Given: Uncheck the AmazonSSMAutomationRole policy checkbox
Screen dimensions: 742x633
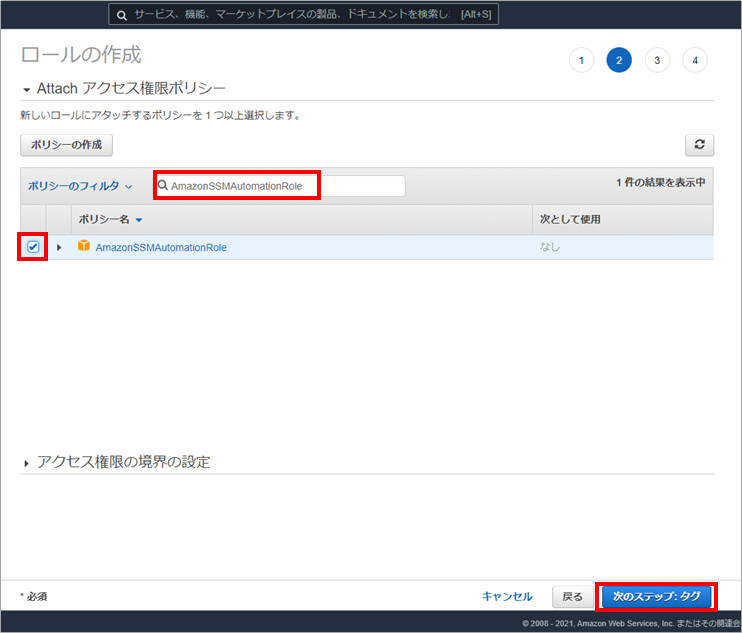Looking at the screenshot, I should (x=33, y=246).
